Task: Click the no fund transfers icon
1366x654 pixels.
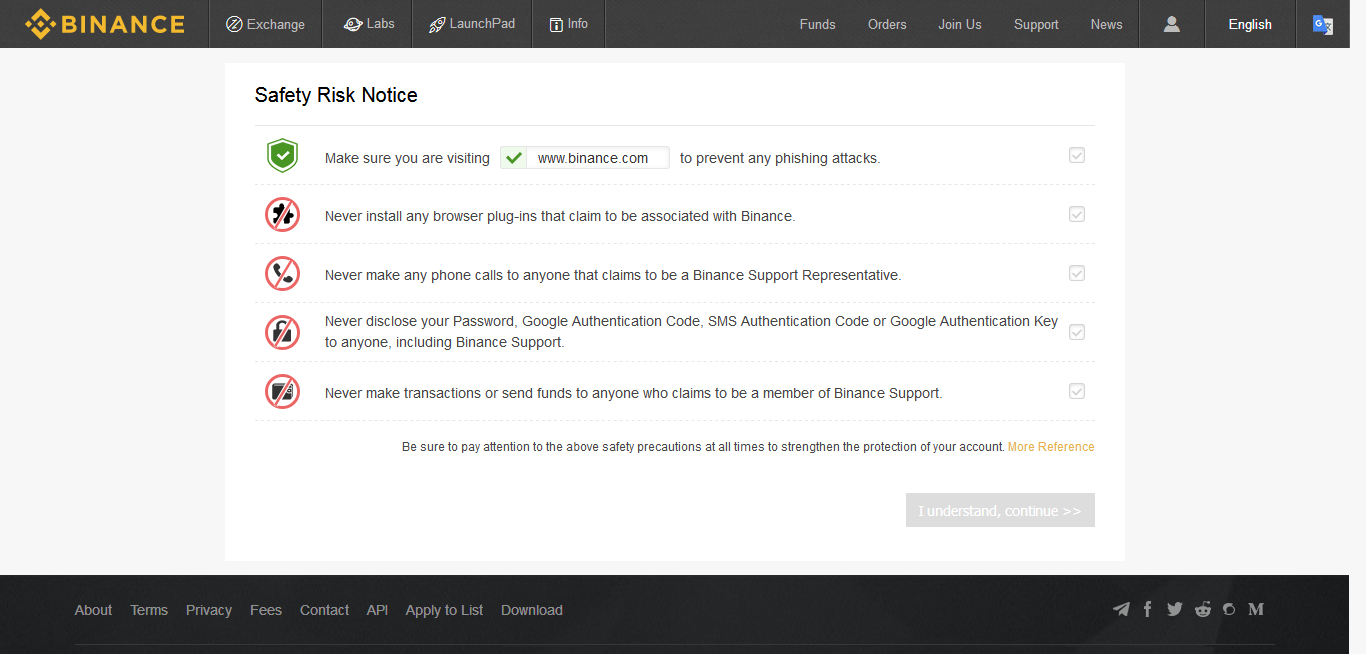Action: [283, 391]
